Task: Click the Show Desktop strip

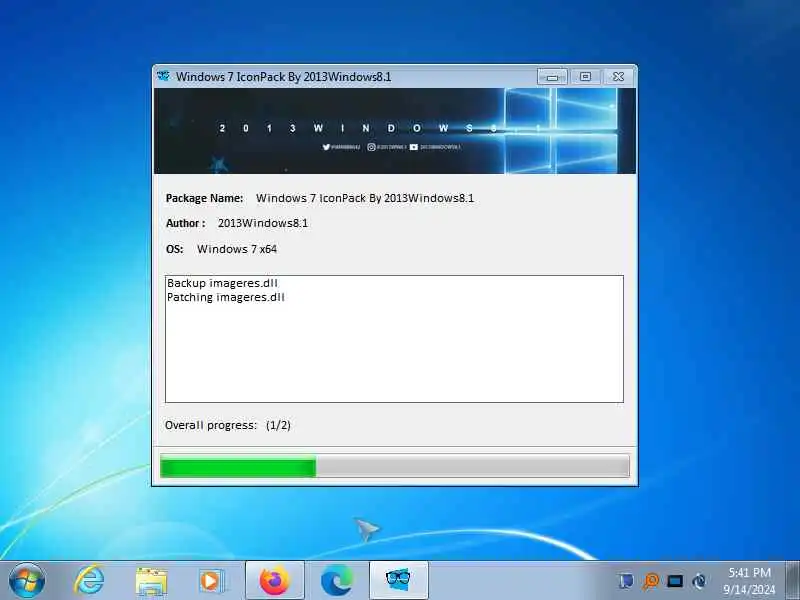Action: [x=792, y=581]
